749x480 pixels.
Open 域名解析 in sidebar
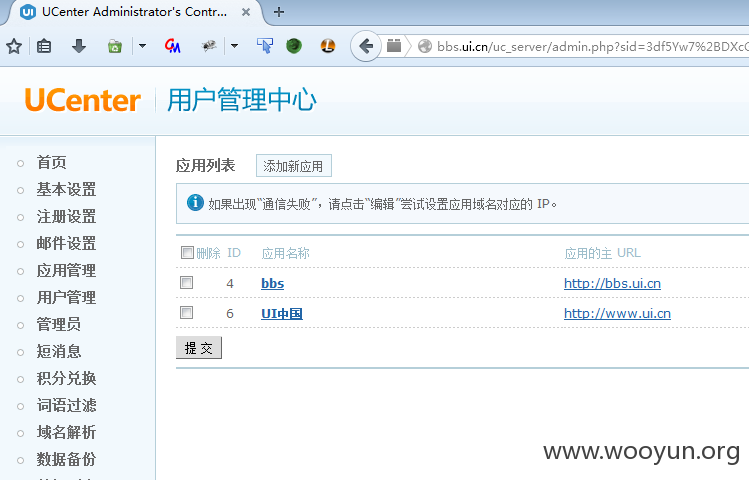[66, 432]
